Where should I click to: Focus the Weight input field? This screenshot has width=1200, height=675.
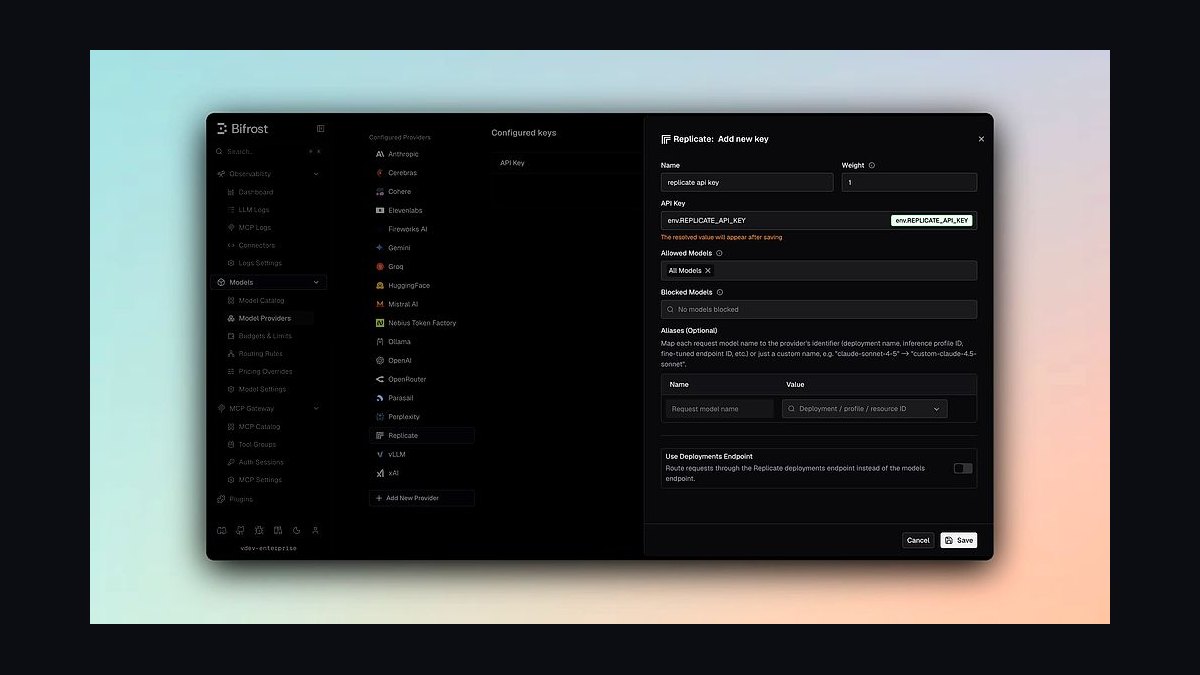pos(909,183)
